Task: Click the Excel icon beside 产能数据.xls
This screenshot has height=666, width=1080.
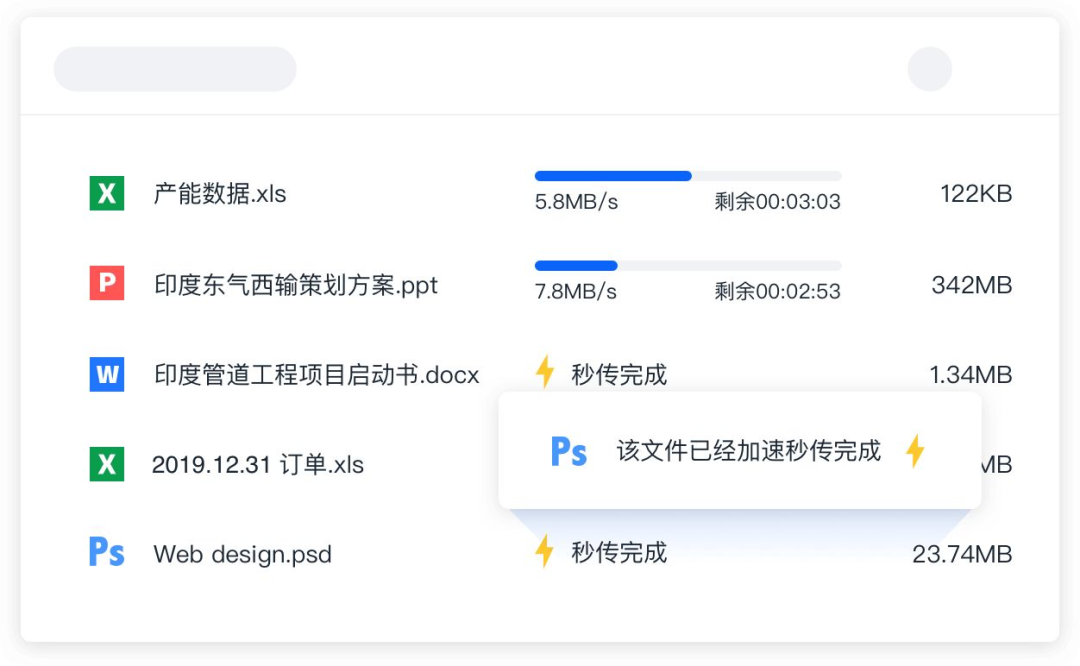Action: 106,193
